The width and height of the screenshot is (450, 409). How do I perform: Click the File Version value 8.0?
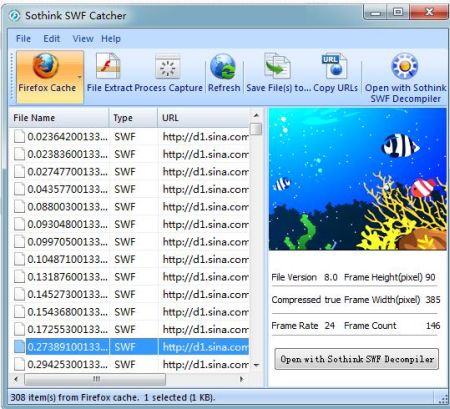tap(331, 277)
